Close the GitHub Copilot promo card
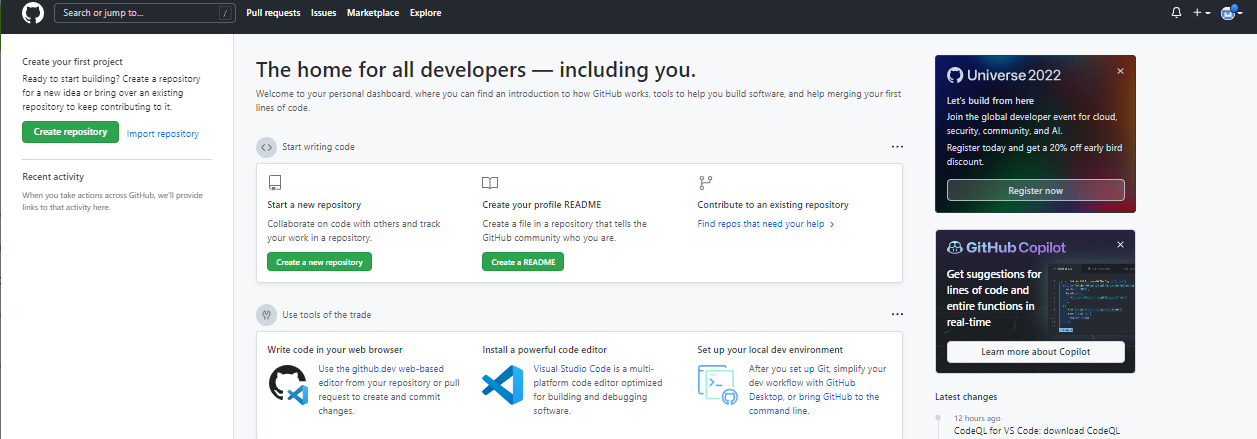Viewport: 1257px width, 439px height. (x=1120, y=245)
